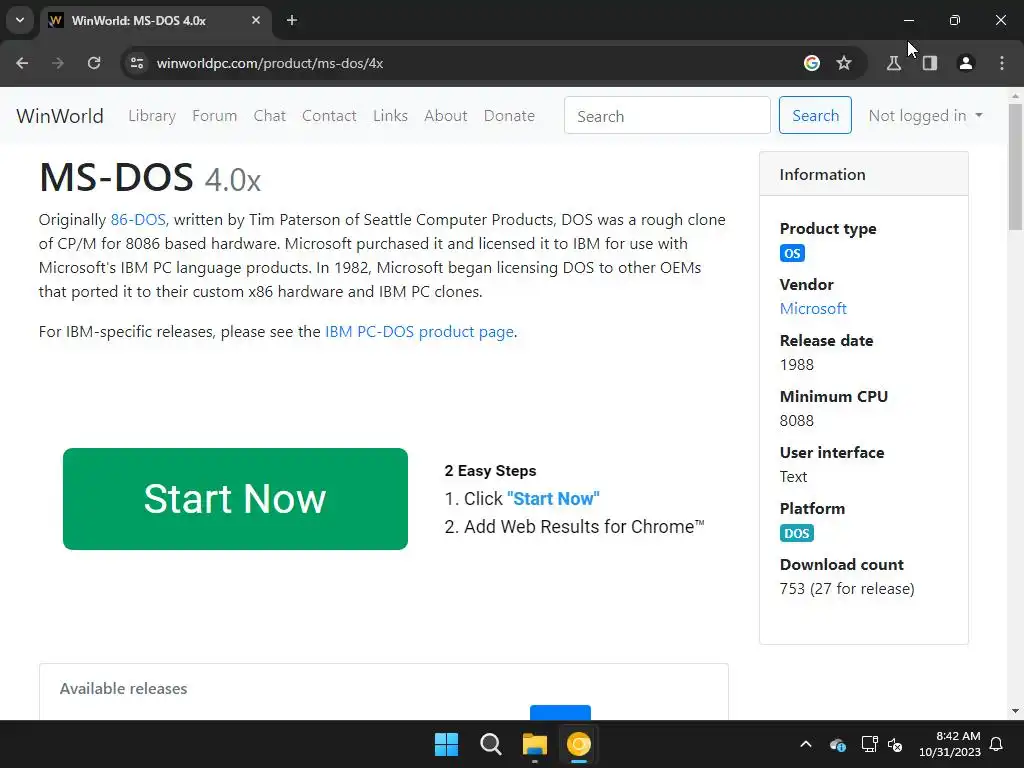The width and height of the screenshot is (1024, 768).
Task: Click the "Start Now" text link in the steps
Action: 553,499
